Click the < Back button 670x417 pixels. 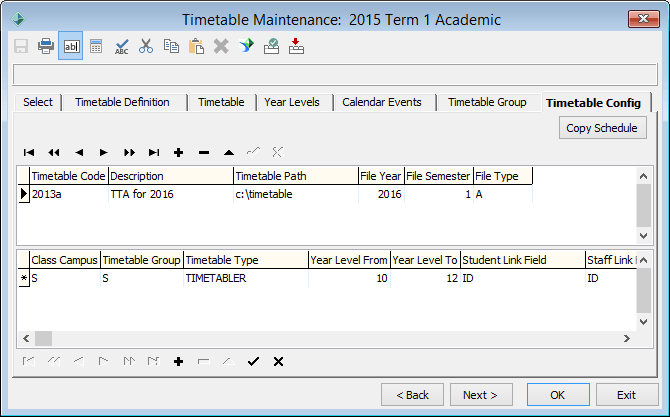(x=412, y=395)
